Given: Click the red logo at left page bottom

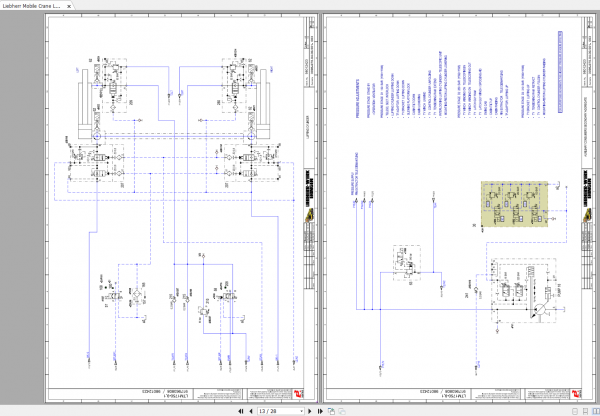Looking at the screenshot, I should pos(298,394).
